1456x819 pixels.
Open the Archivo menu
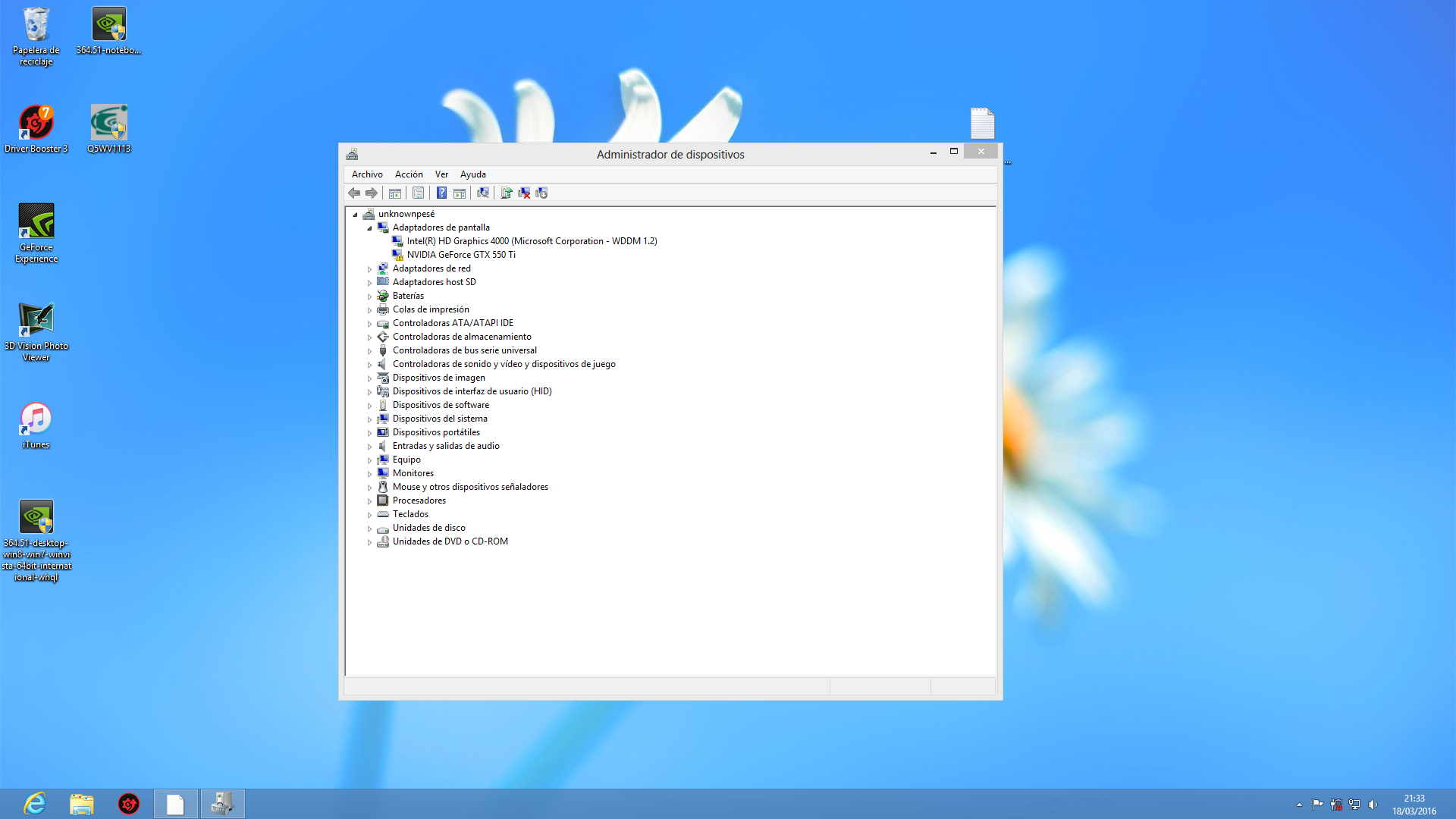click(367, 174)
